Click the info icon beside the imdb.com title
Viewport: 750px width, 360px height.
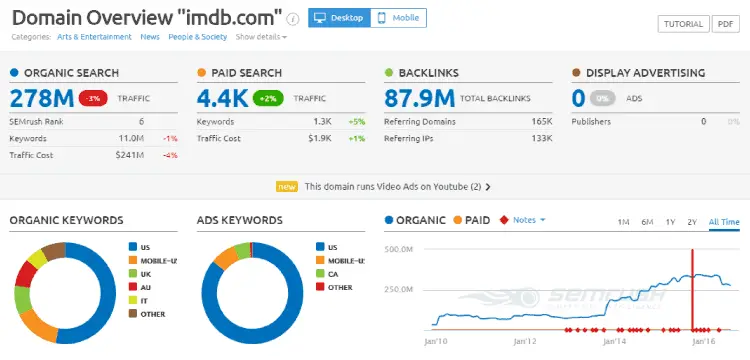[293, 19]
